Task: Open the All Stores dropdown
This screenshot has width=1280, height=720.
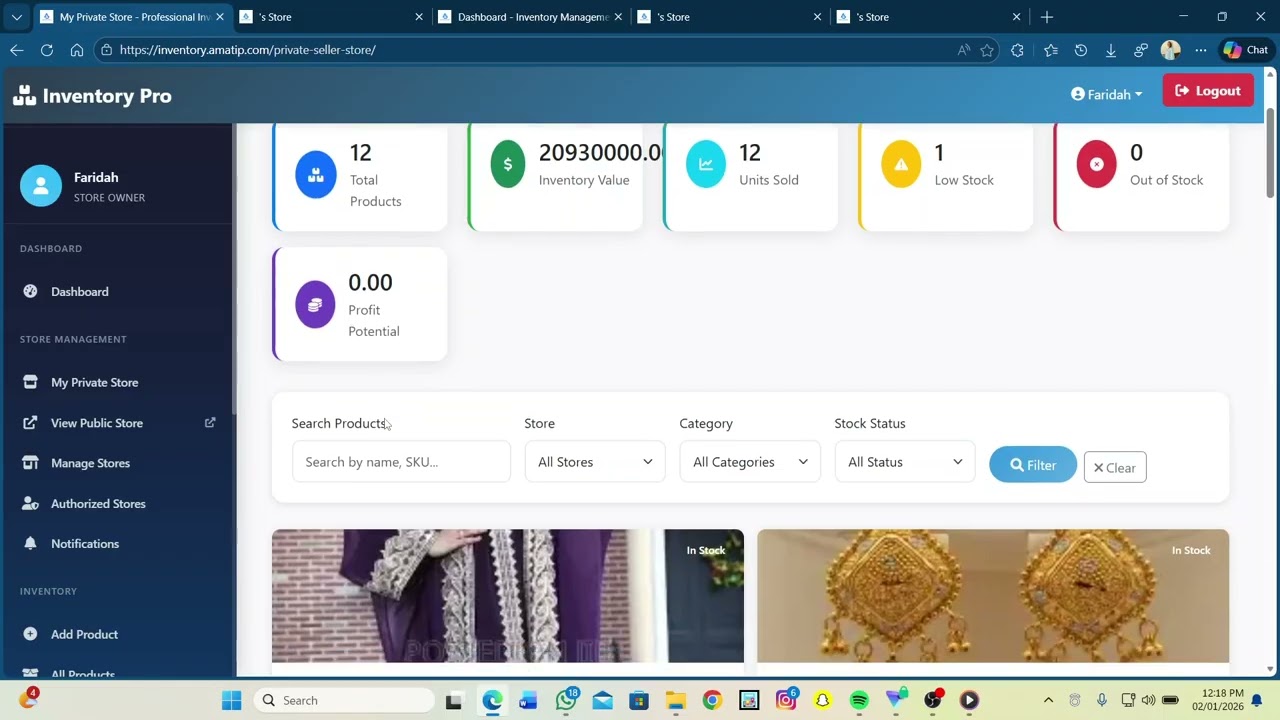Action: point(595,462)
